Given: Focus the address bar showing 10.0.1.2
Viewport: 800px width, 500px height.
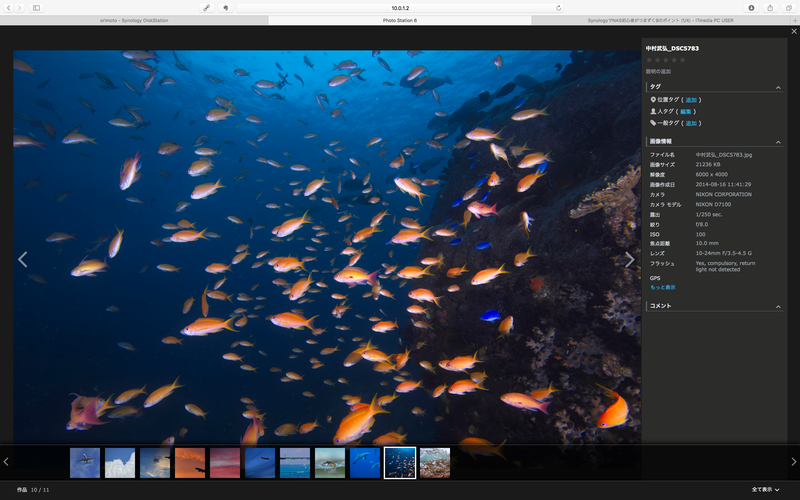Looking at the screenshot, I should tap(400, 8).
